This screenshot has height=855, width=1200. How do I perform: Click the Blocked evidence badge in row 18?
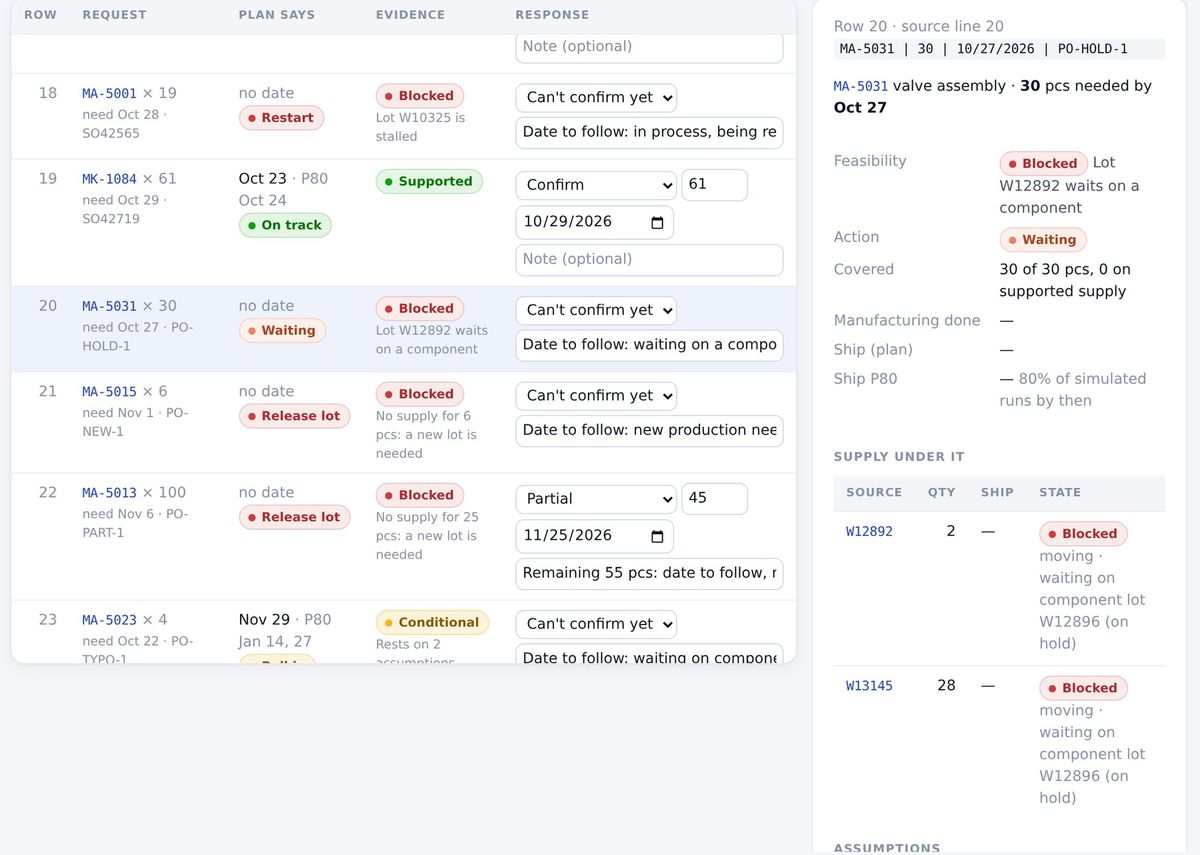point(419,96)
